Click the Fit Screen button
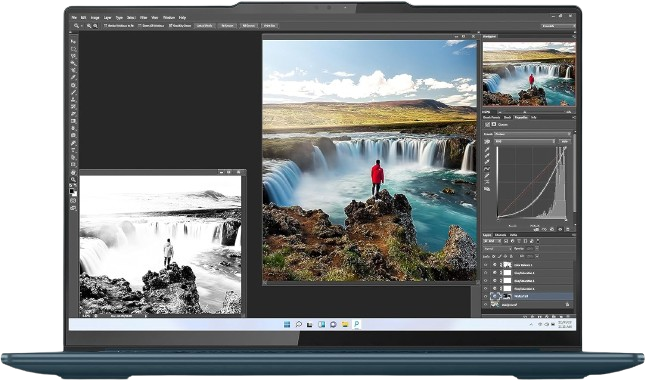 pyautogui.click(x=227, y=26)
